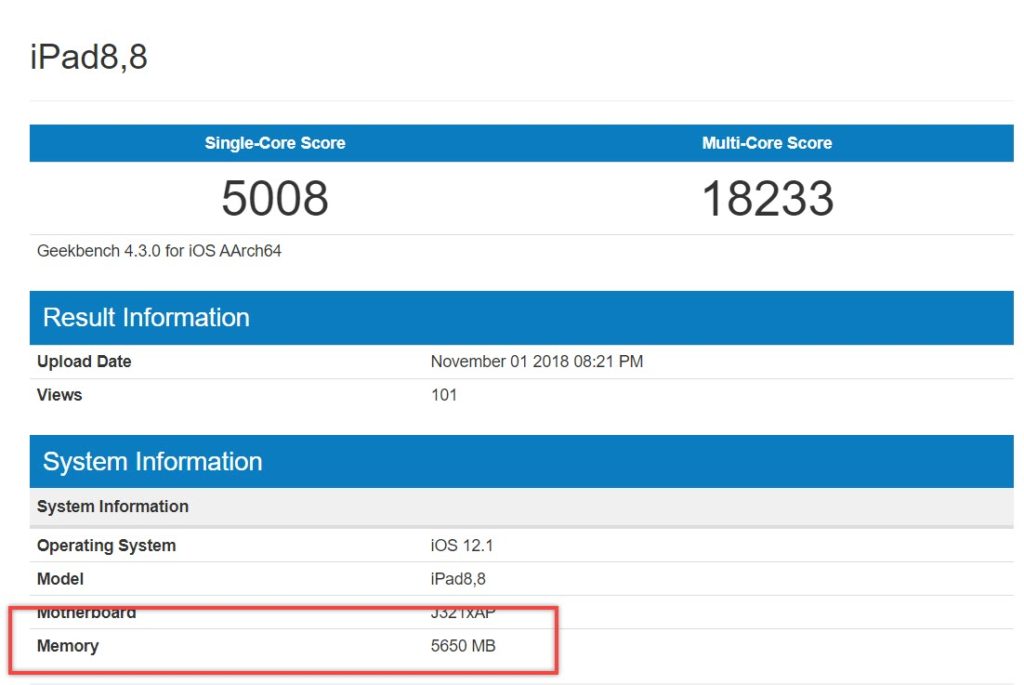
Task: Click the Result Information section header
Action: pyautogui.click(x=146, y=317)
